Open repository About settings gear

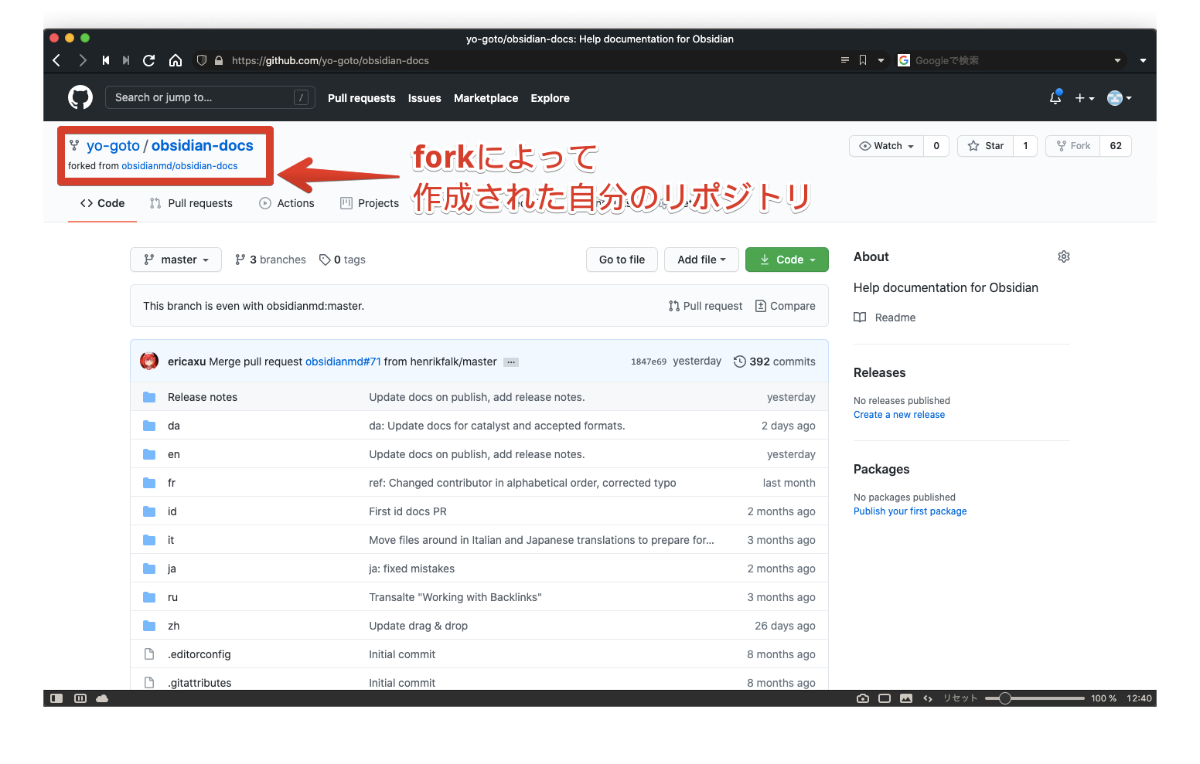[x=1063, y=257]
